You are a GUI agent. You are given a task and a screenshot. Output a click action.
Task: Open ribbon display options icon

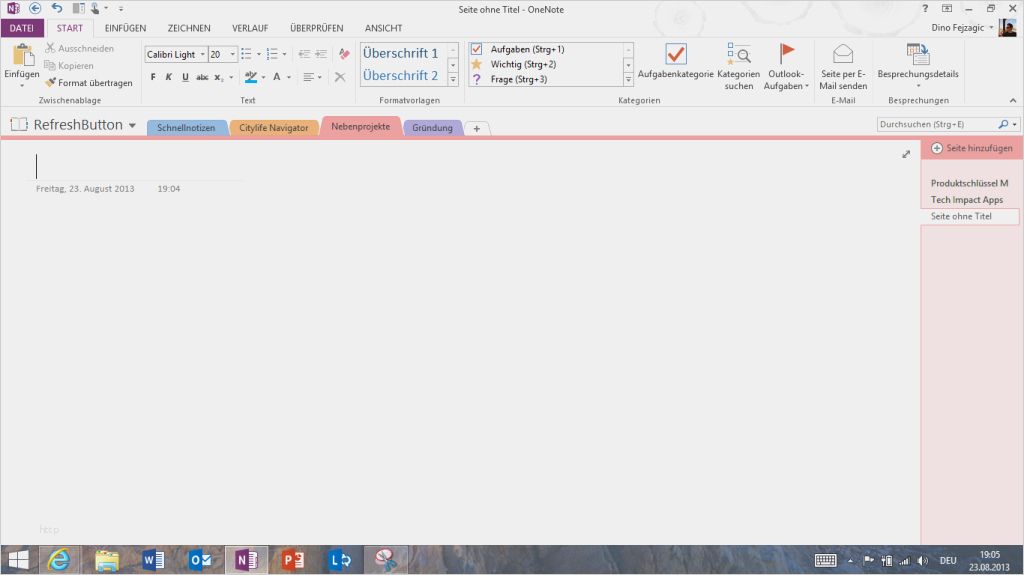[x=947, y=8]
